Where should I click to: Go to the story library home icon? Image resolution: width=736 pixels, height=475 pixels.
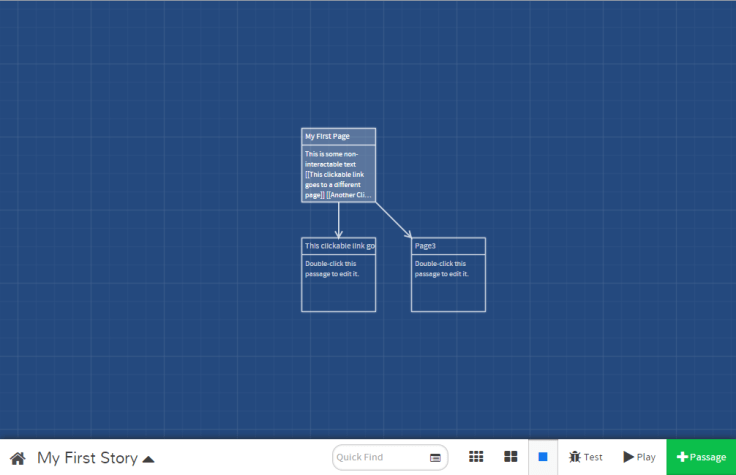click(x=17, y=458)
